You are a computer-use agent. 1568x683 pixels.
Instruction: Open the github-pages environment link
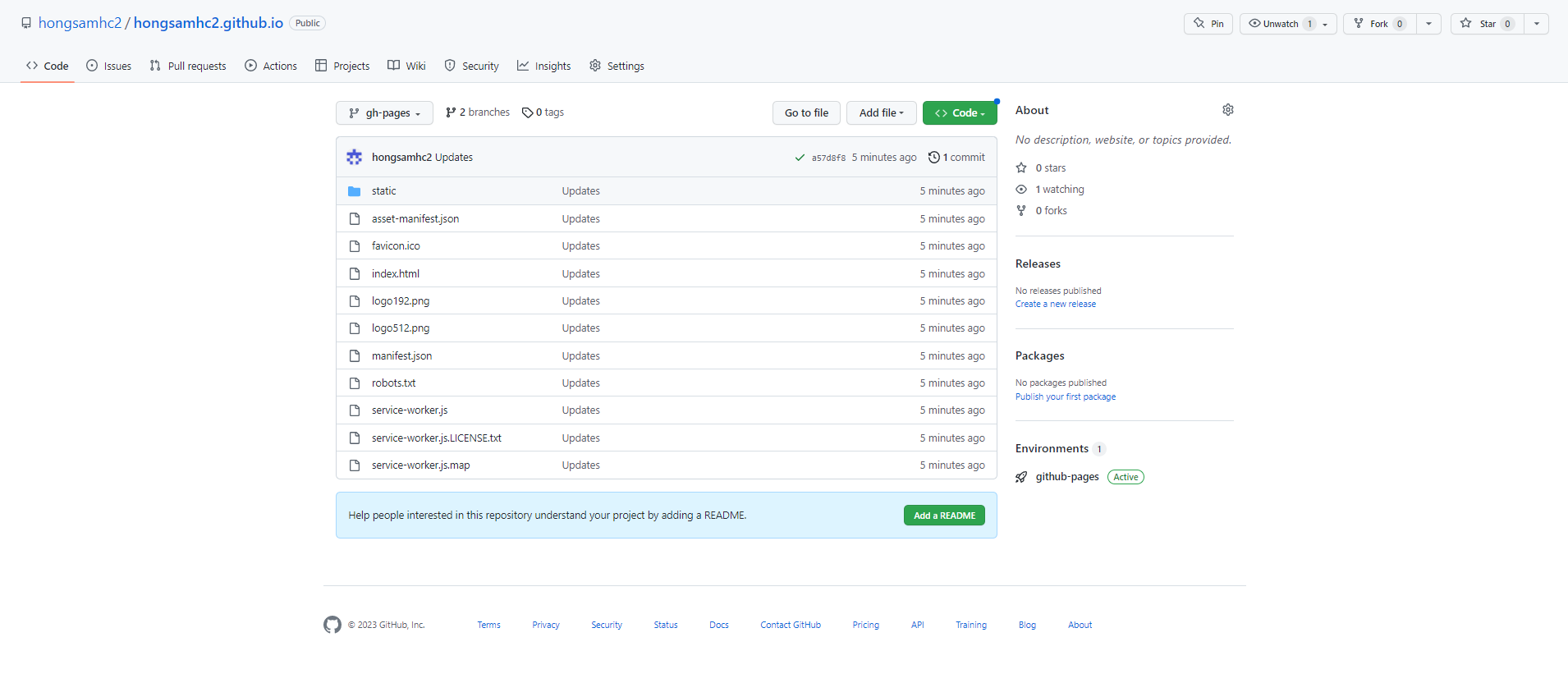tap(1067, 477)
